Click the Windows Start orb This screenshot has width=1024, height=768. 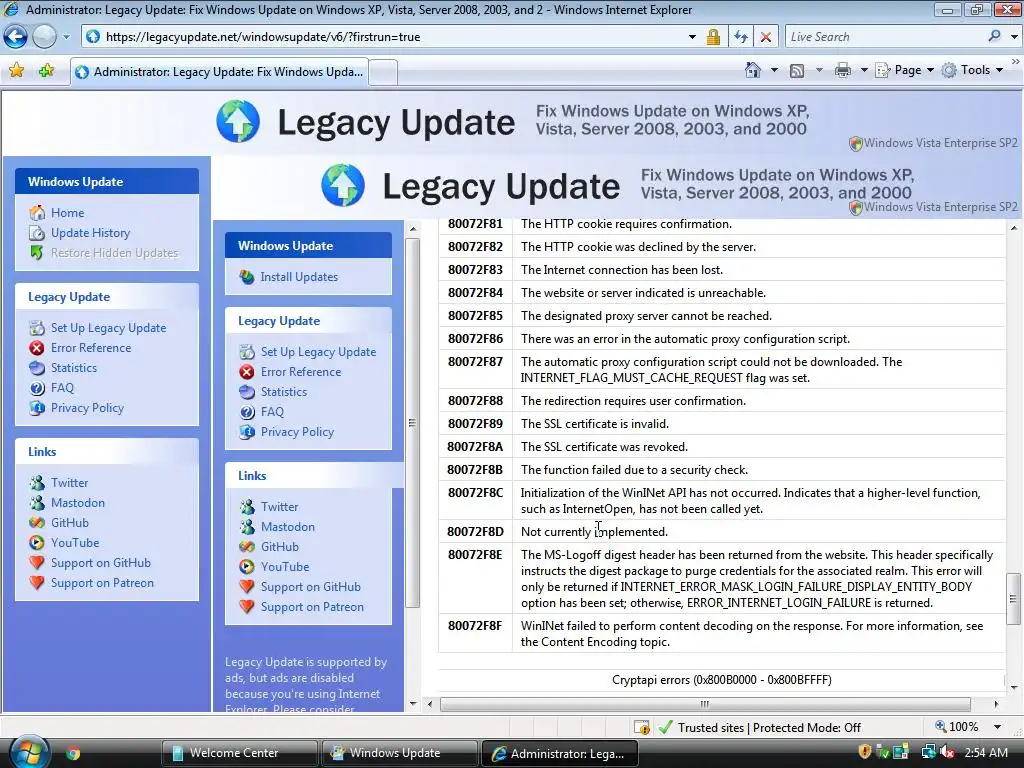(29, 752)
